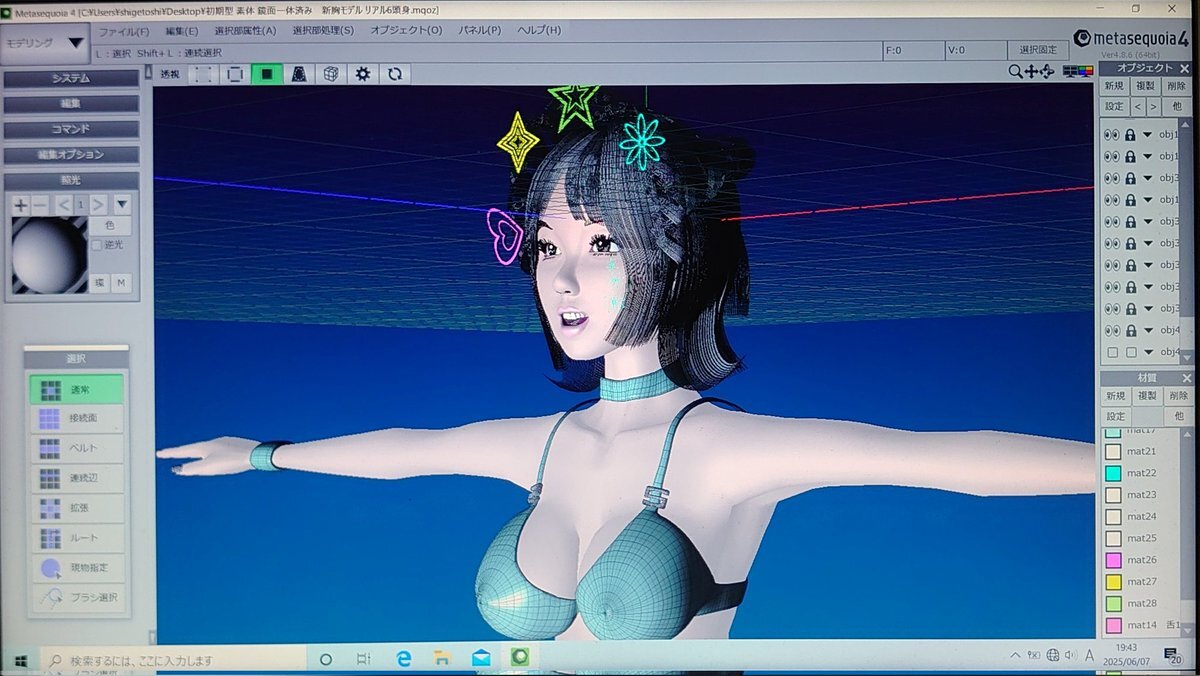Click the 選択固定 button
1200x676 pixels.
[1037, 49]
